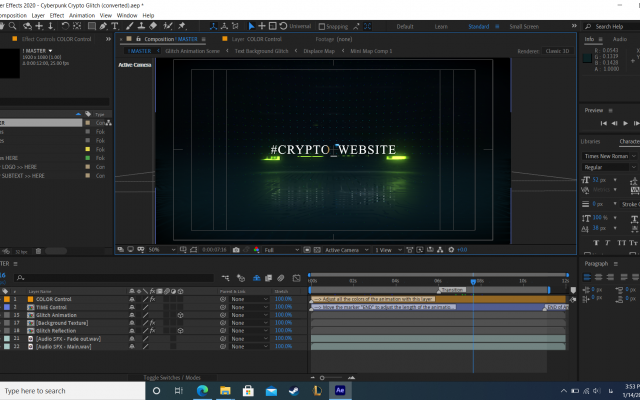Select the Rotation tool

[x=65, y=26]
